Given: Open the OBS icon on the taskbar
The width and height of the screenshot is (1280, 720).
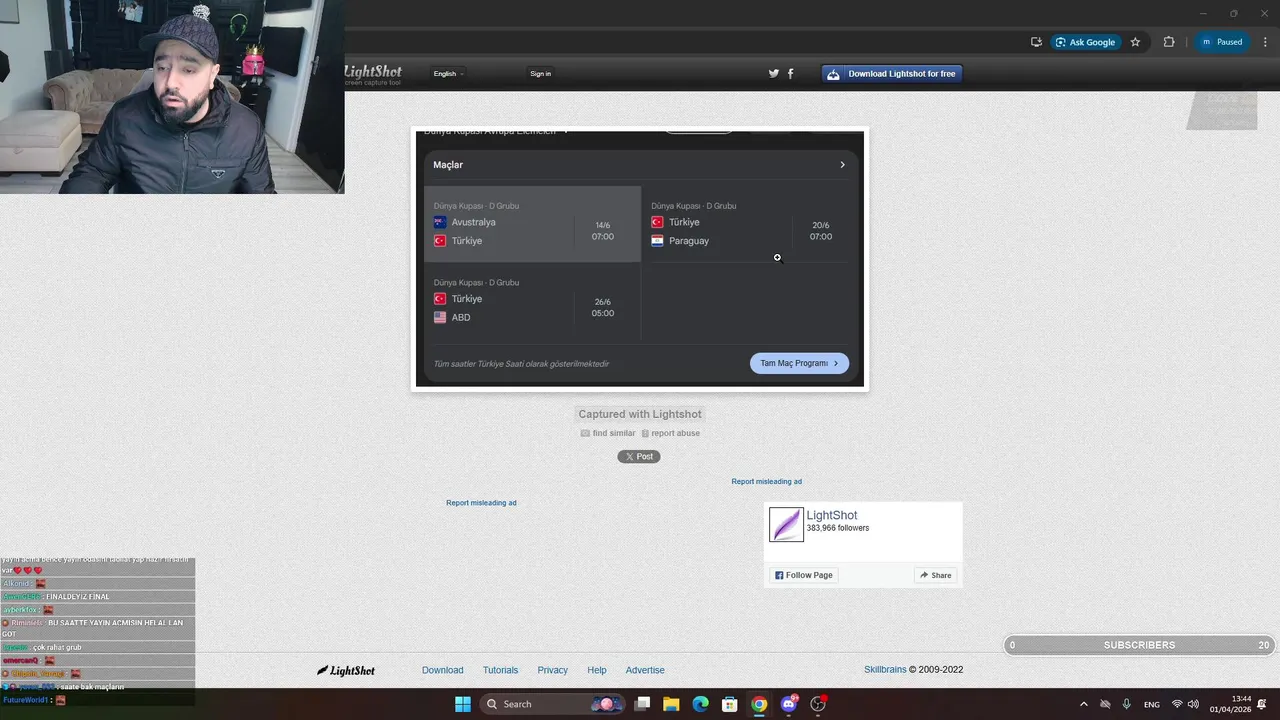Looking at the screenshot, I should coord(818,704).
